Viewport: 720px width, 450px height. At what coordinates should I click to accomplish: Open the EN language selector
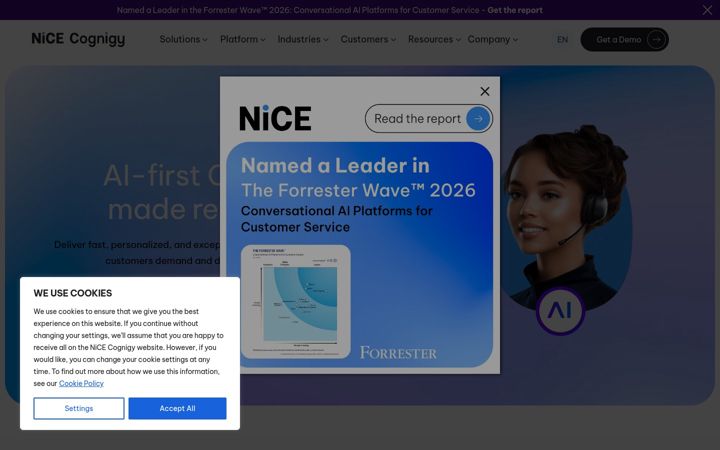click(562, 39)
